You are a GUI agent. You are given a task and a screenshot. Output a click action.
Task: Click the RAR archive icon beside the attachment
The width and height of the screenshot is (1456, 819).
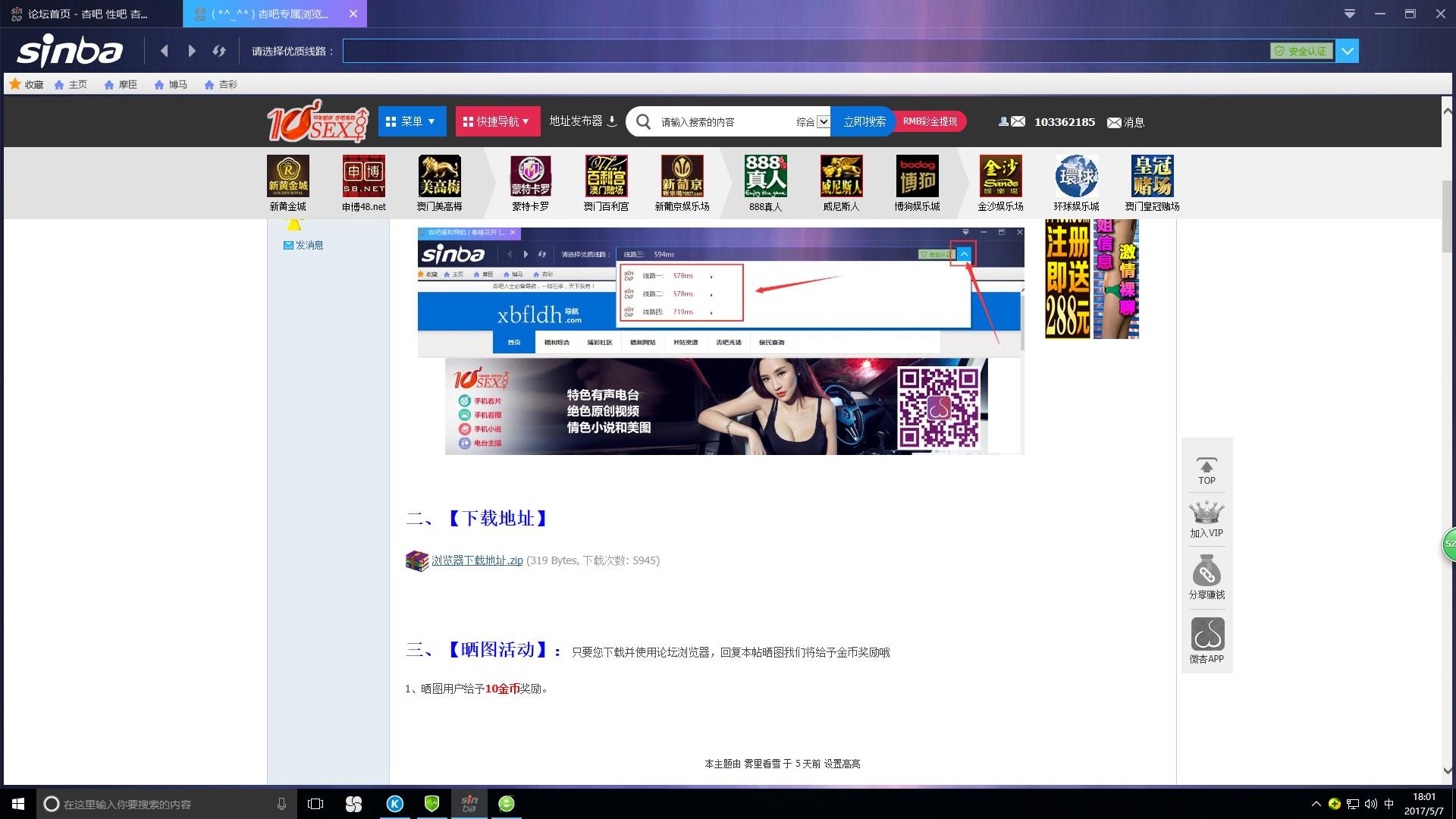tap(416, 560)
